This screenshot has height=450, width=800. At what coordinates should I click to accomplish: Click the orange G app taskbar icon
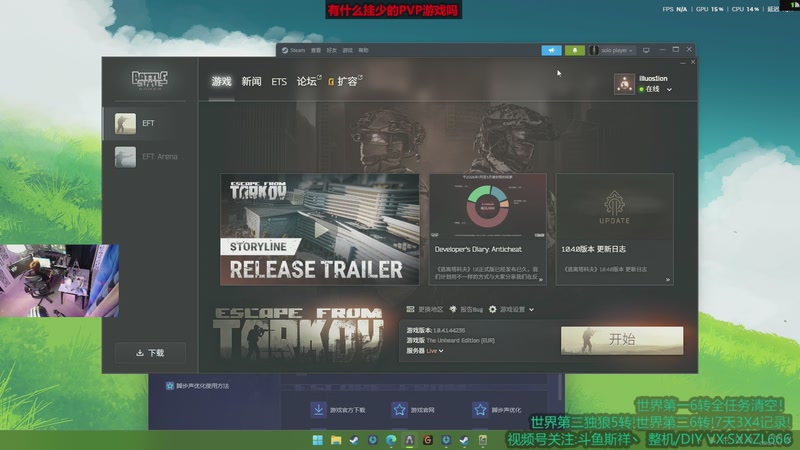pyautogui.click(x=428, y=440)
